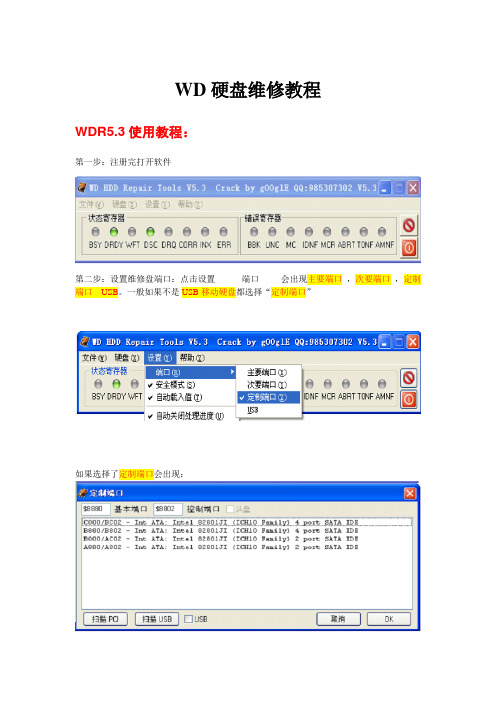Click the TONF indicator in the window with greyed-out menus
Image resolution: width=496 pixels, height=702 pixels.
pos(363,232)
